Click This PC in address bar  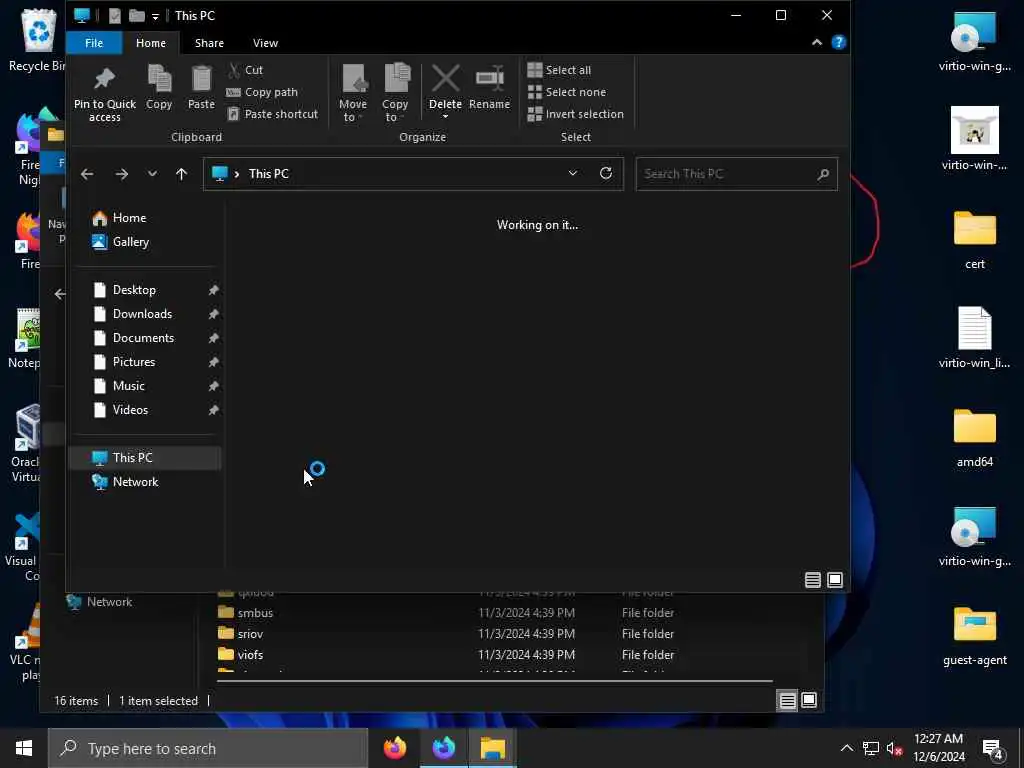click(268, 174)
